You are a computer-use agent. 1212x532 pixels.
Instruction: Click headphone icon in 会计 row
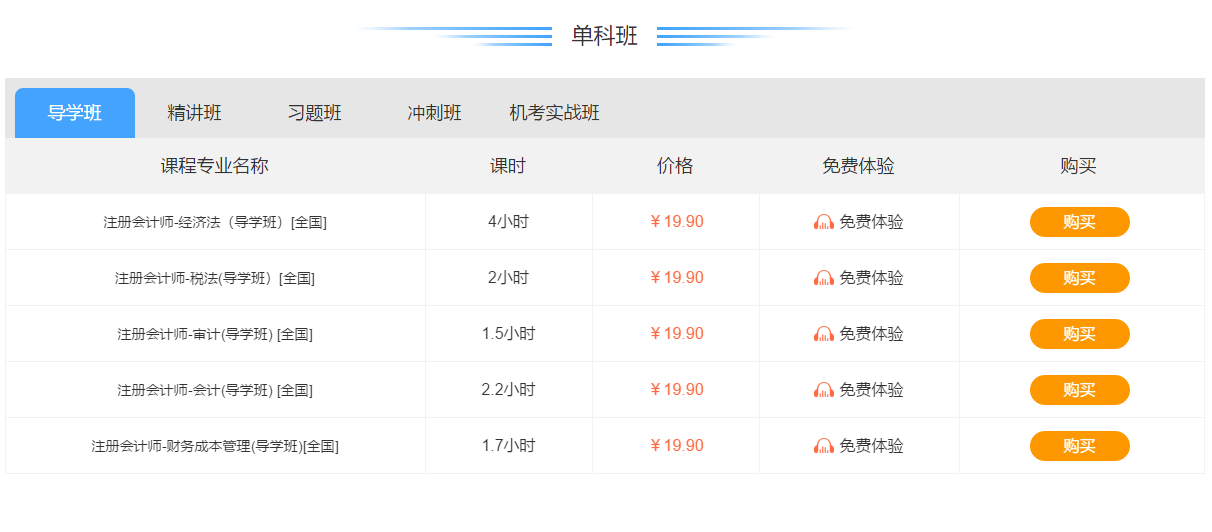[x=824, y=390]
